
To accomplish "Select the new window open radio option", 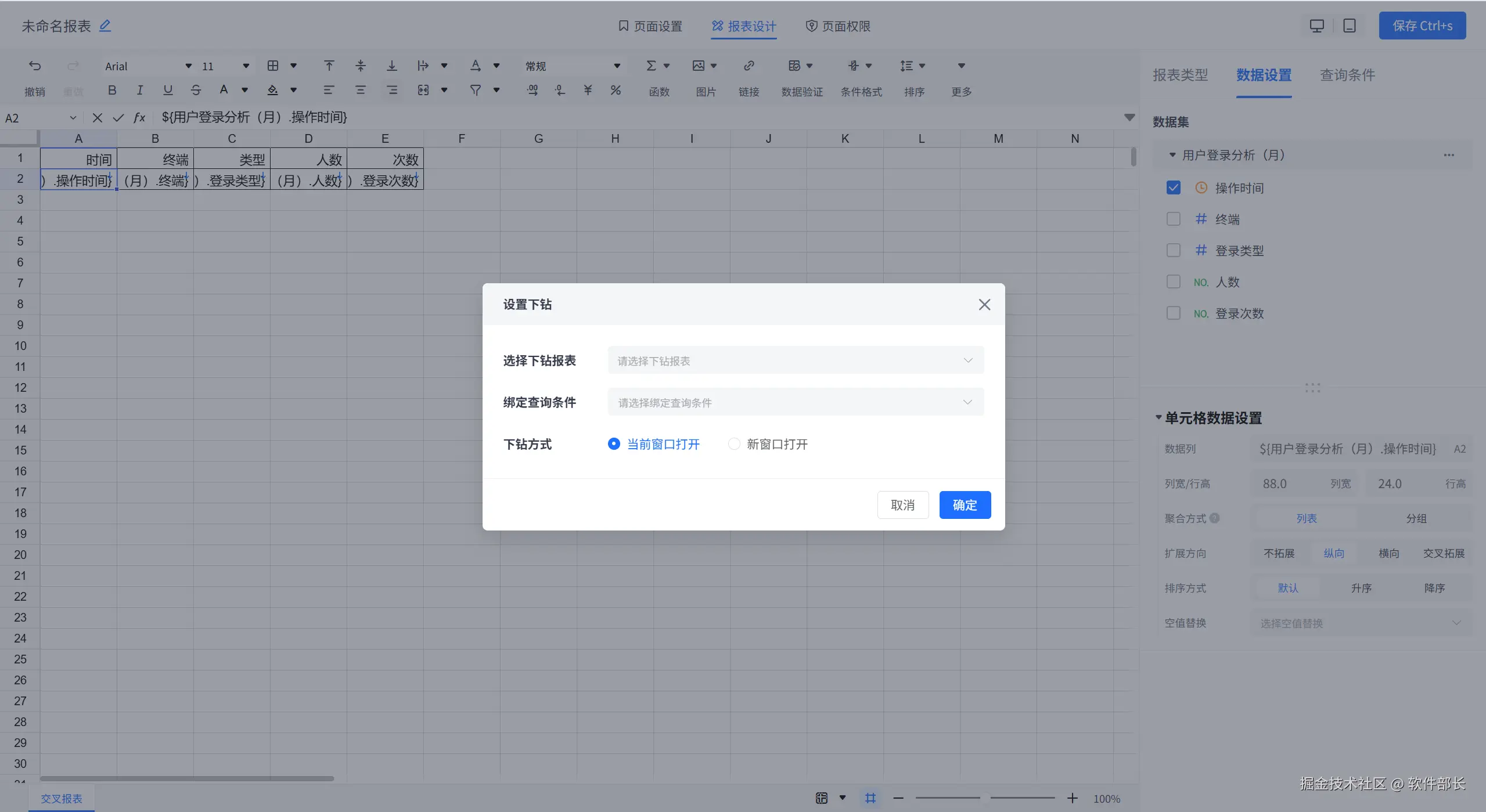I will click(x=734, y=444).
